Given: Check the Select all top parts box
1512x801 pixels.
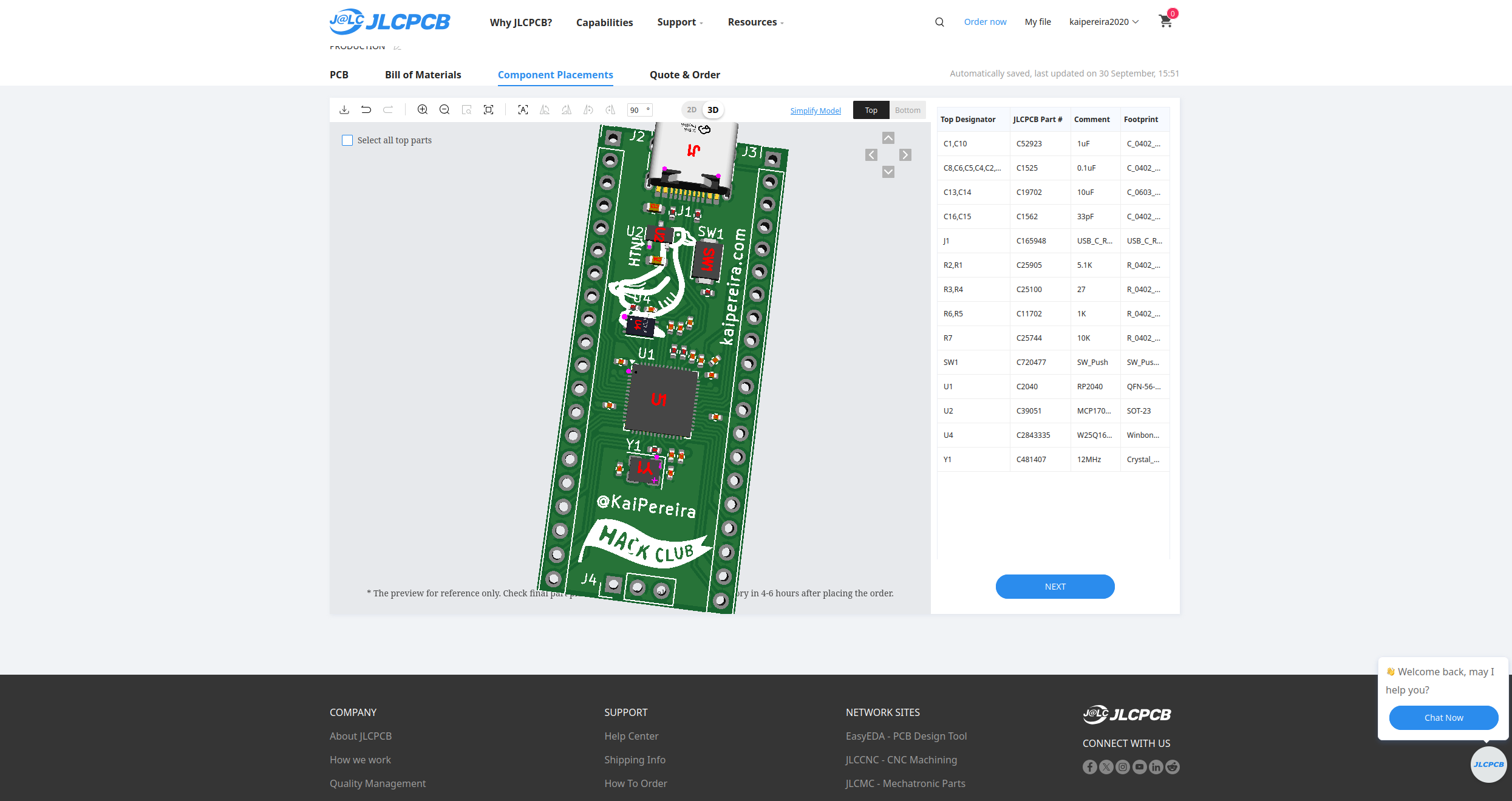Looking at the screenshot, I should tap(347, 140).
